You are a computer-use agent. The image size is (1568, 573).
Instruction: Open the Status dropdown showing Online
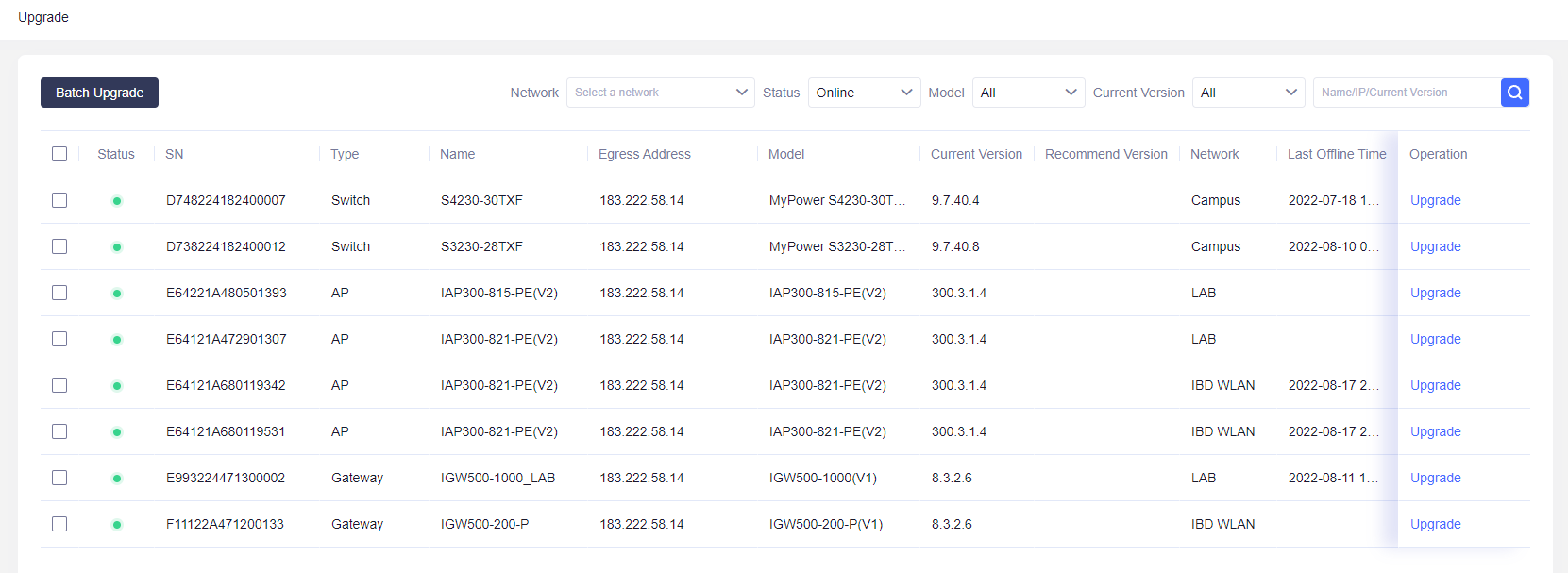864,93
